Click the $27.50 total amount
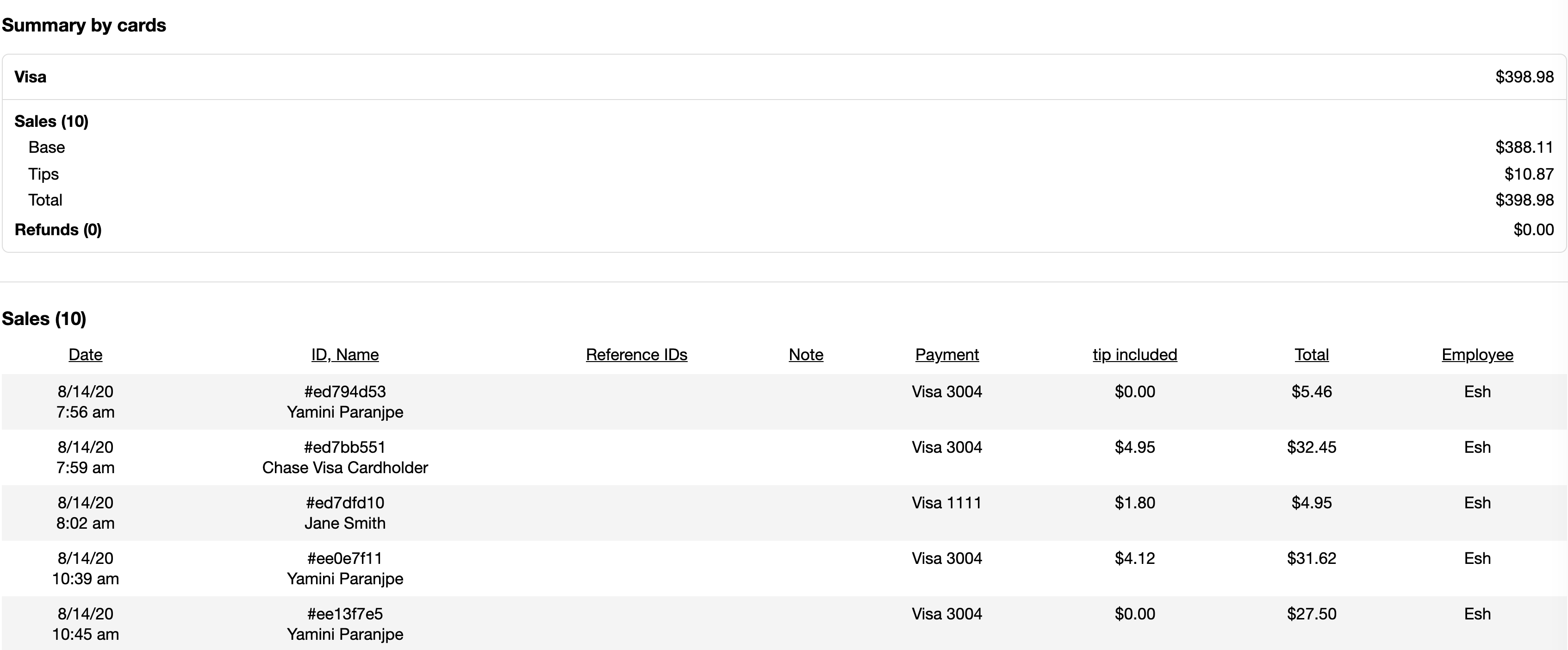Viewport: 1568px width, 650px height. pos(1312,613)
